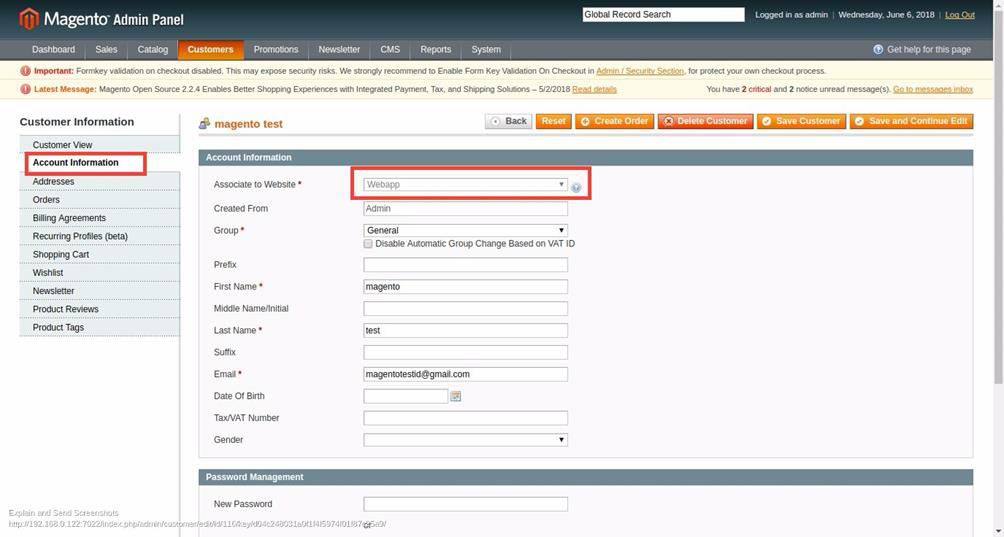Open the Go to messages inbox link

point(932,89)
